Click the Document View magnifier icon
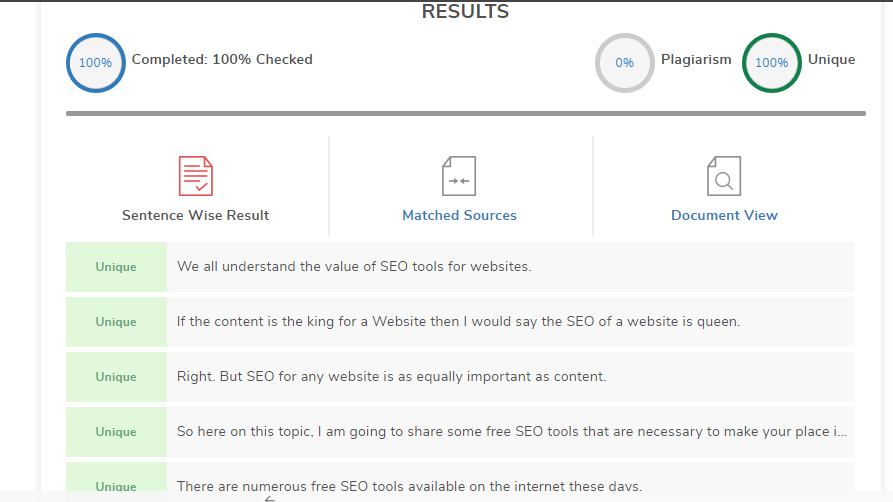This screenshot has height=502, width=893. coord(724,176)
